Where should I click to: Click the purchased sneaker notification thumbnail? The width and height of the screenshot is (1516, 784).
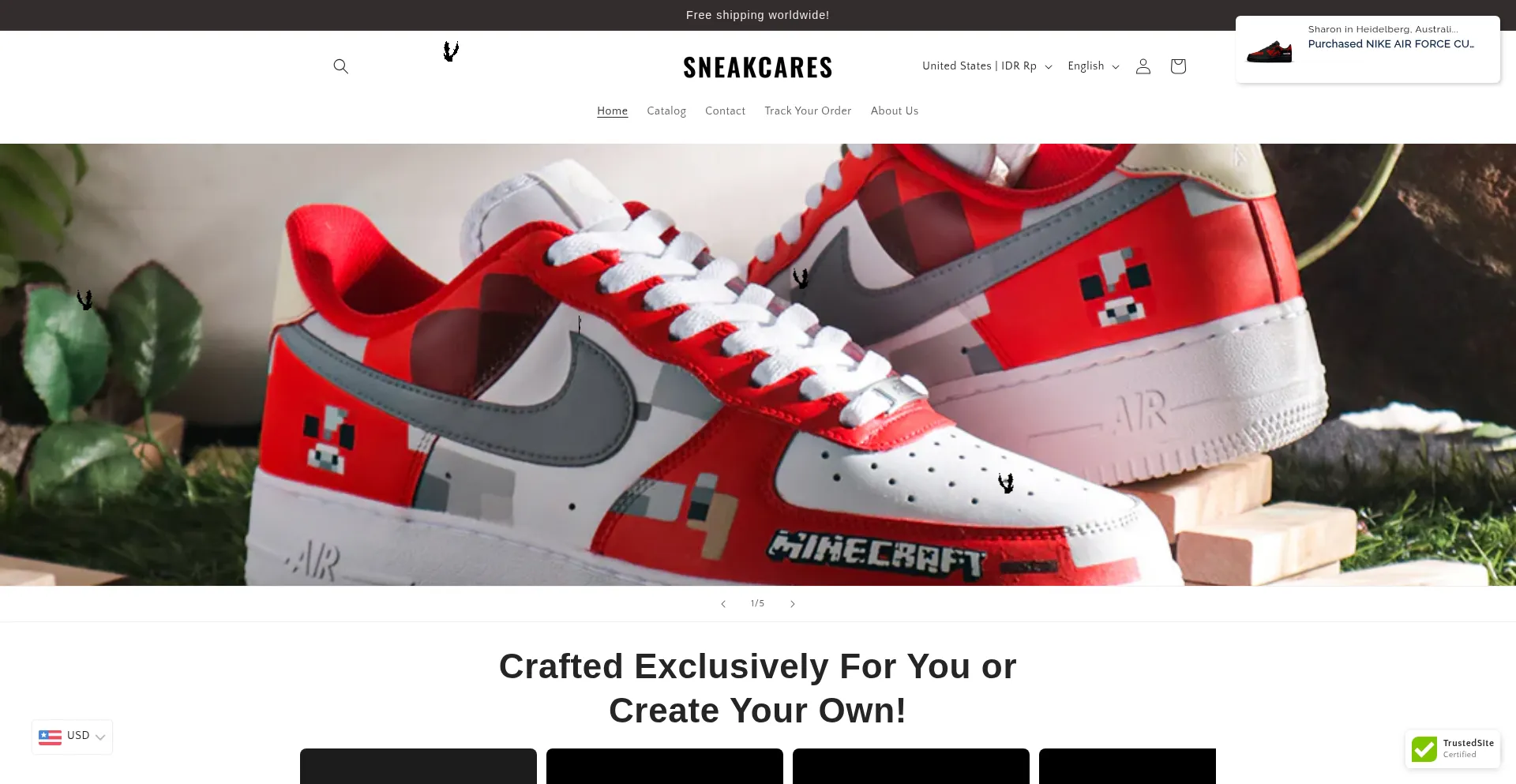(x=1269, y=51)
